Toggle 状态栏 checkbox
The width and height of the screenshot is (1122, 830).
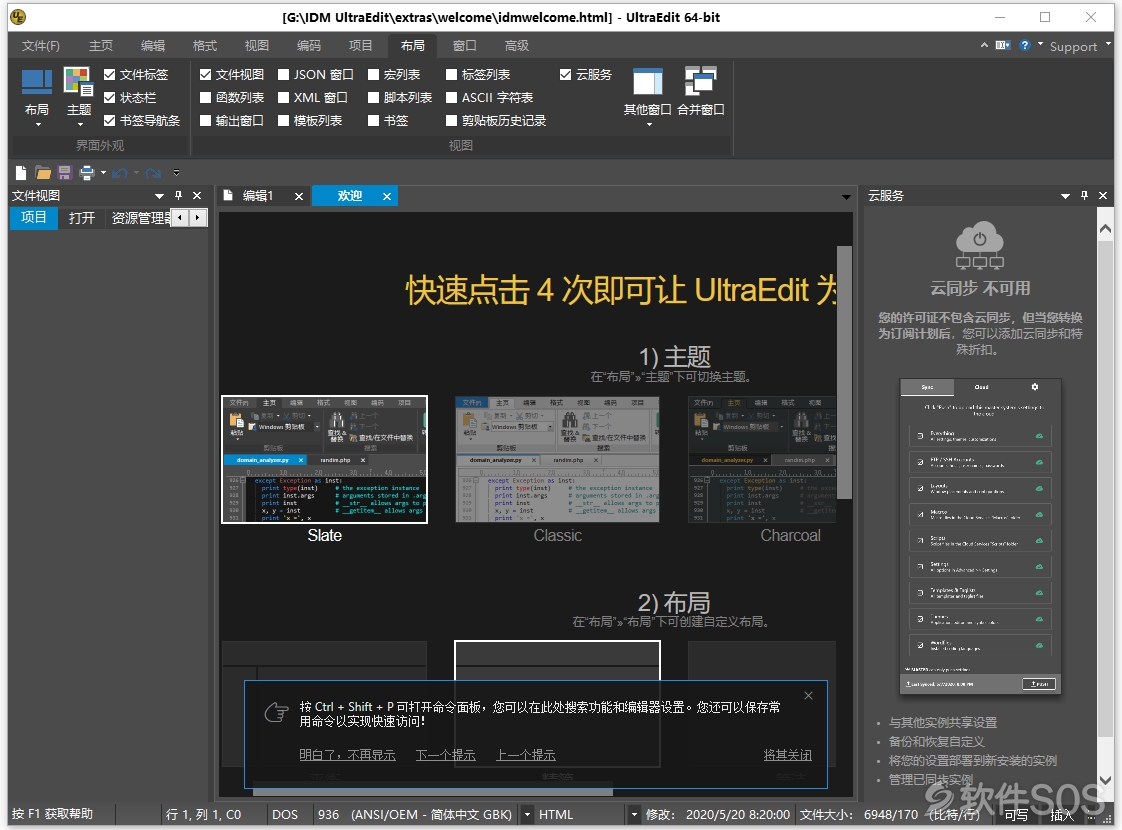(109, 97)
